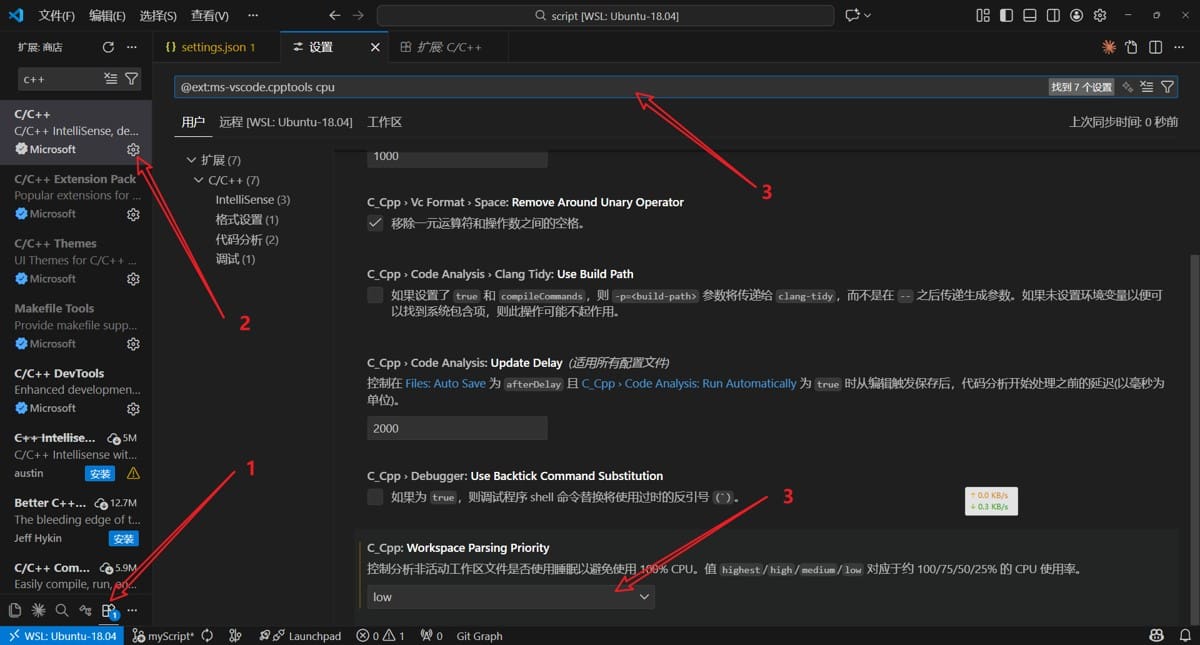Toggle the bottom panel visibility

[x=1029, y=16]
